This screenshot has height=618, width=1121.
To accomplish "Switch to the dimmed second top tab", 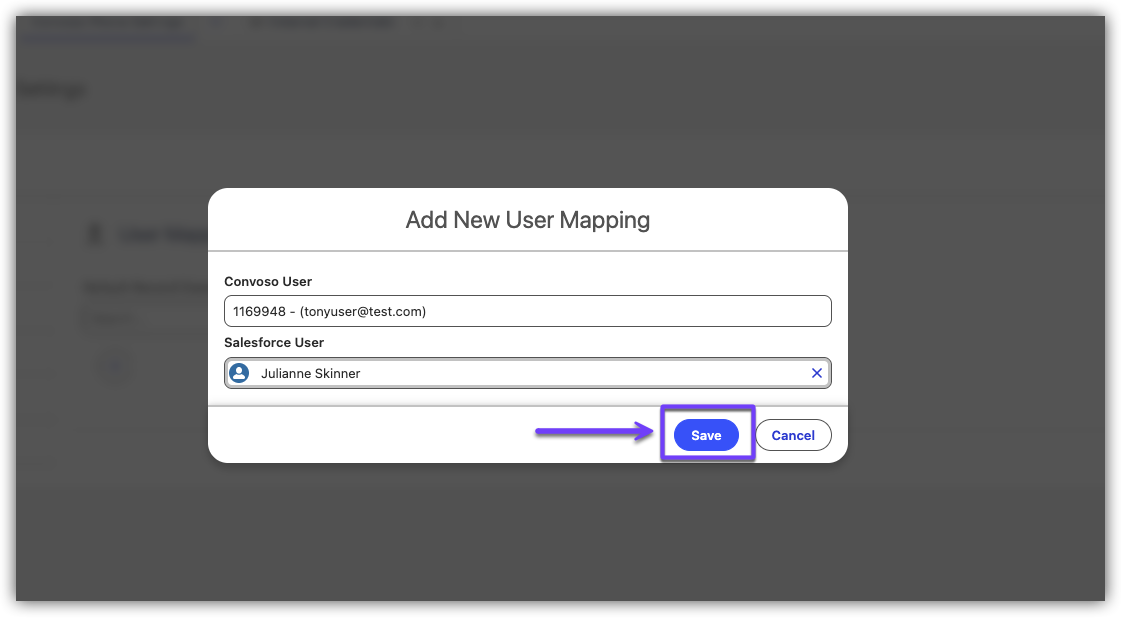I will pyautogui.click(x=320, y=23).
